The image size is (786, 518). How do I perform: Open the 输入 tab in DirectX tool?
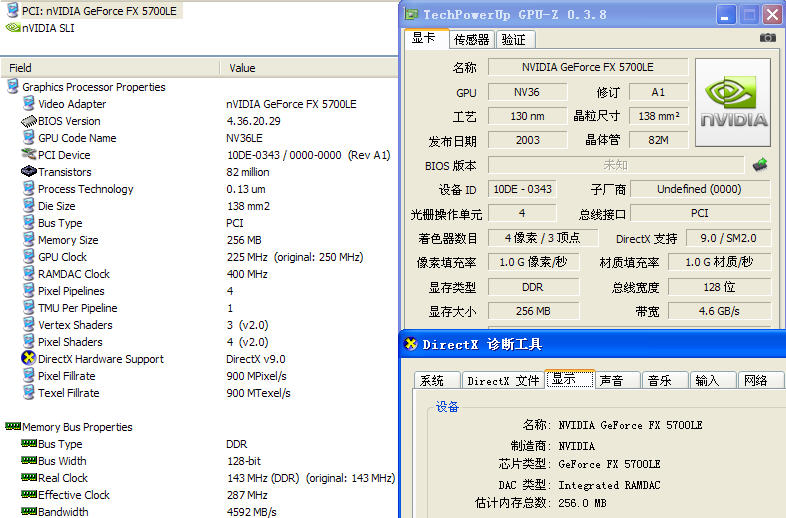712,380
